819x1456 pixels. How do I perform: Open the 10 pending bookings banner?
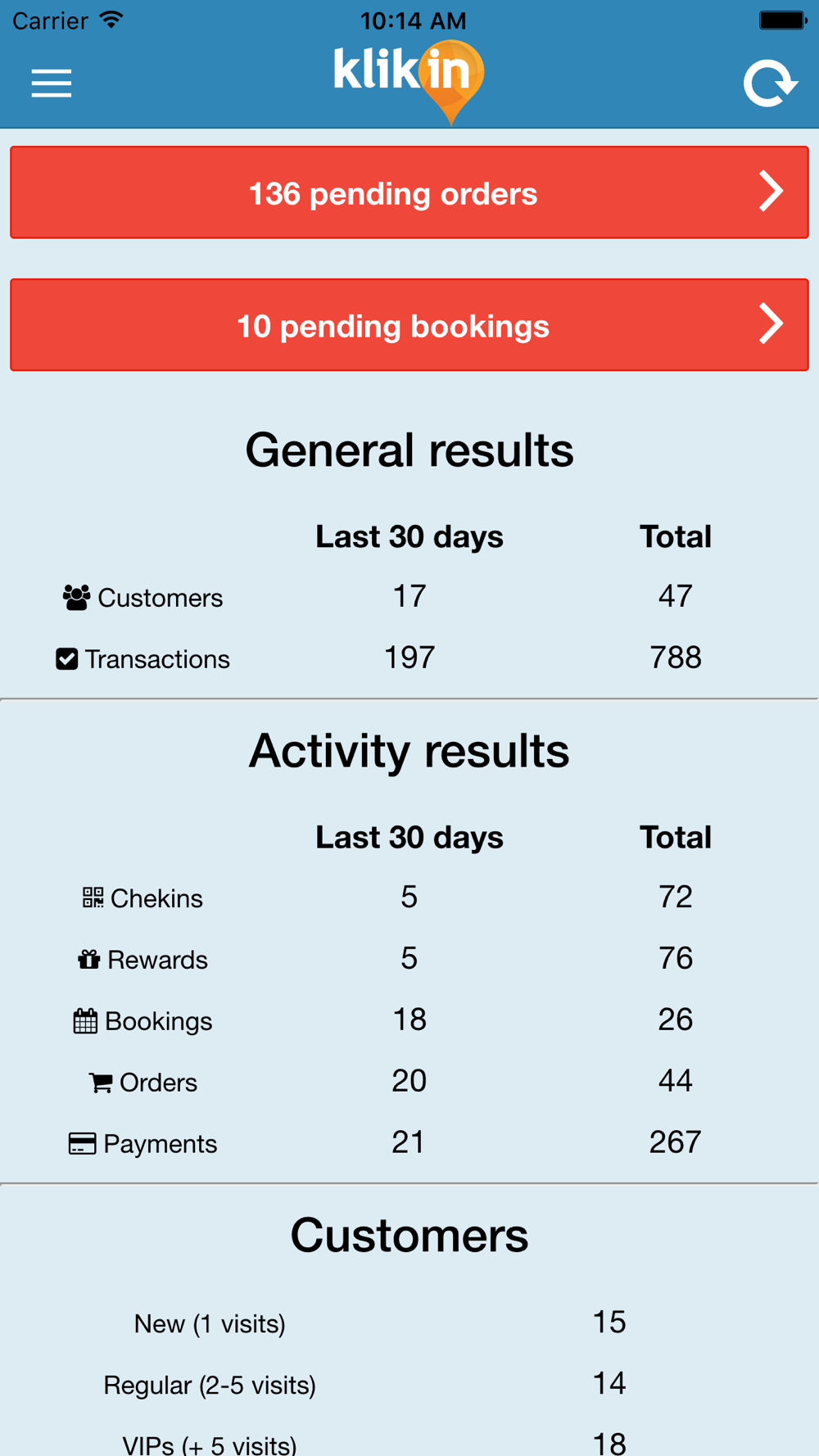[409, 325]
